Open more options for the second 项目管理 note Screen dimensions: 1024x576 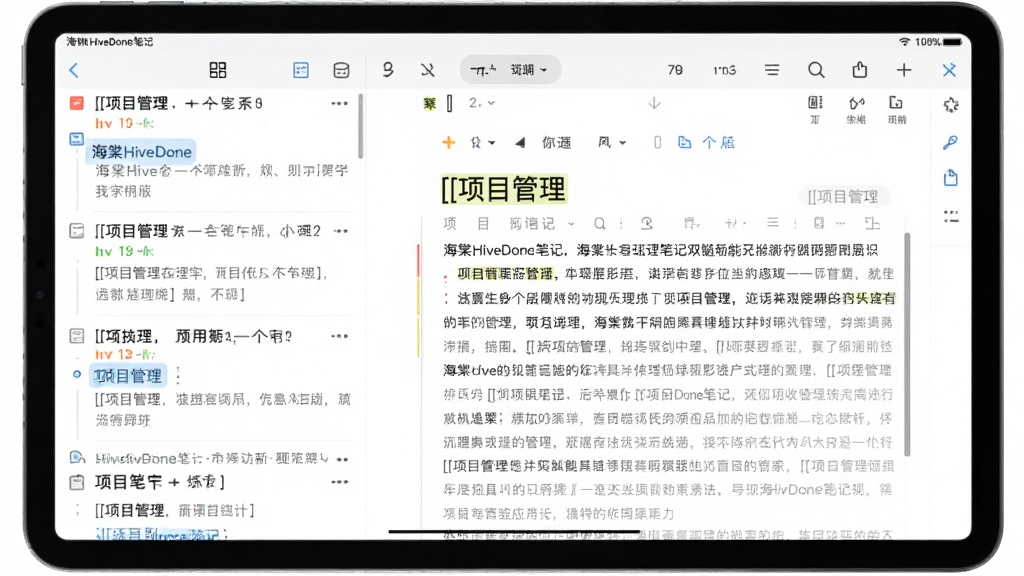tap(341, 231)
